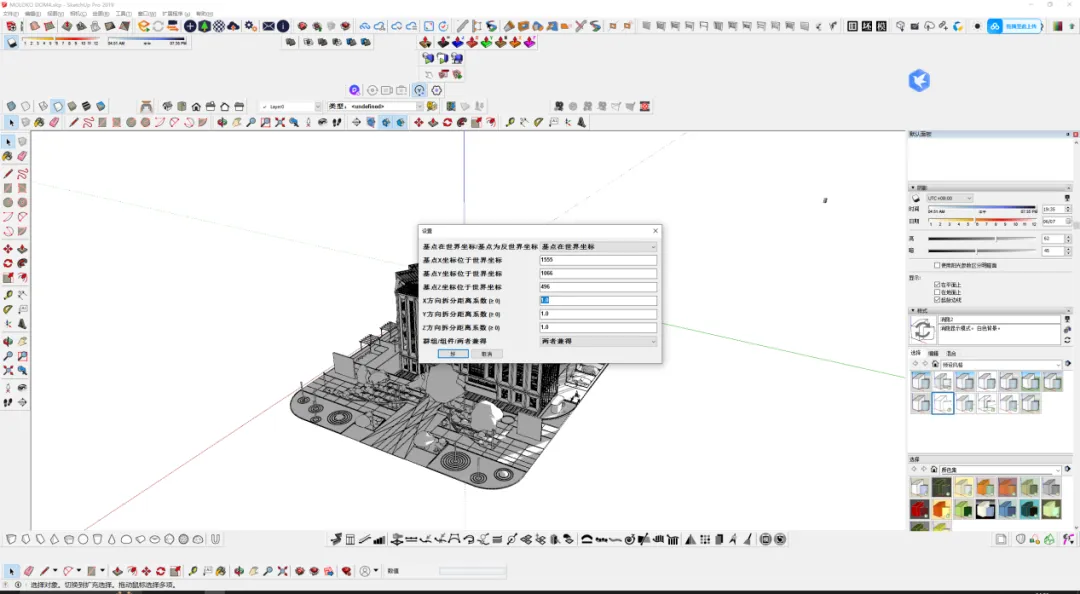The height and width of the screenshot is (594, 1080).
Task: Open the 基点在世界坐标 dropdown in dialog
Action: tap(598, 247)
